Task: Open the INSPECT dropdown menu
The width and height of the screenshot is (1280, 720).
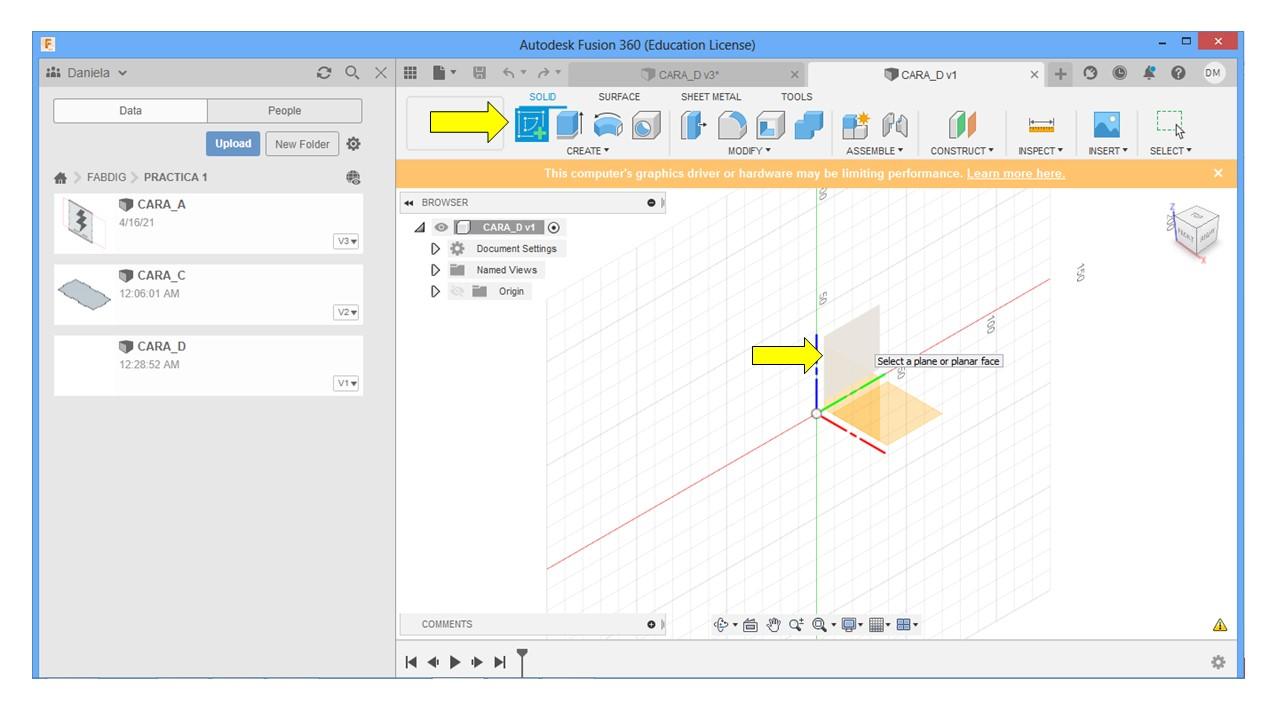Action: (1041, 151)
